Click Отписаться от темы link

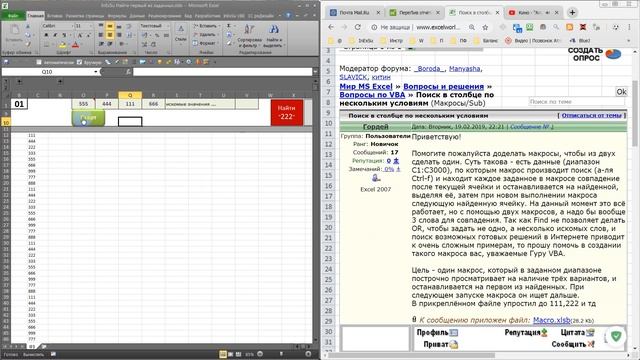[x=591, y=116]
